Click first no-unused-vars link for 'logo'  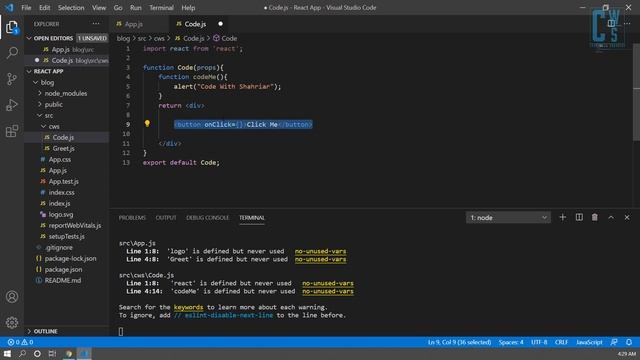320,251
